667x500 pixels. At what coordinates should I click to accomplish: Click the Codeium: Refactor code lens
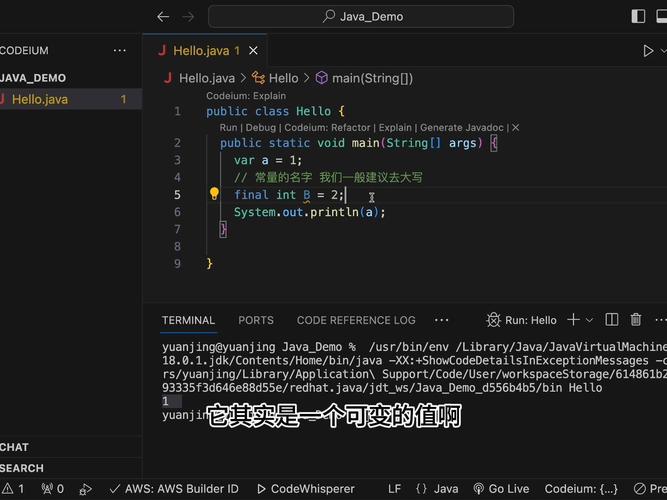(328, 128)
